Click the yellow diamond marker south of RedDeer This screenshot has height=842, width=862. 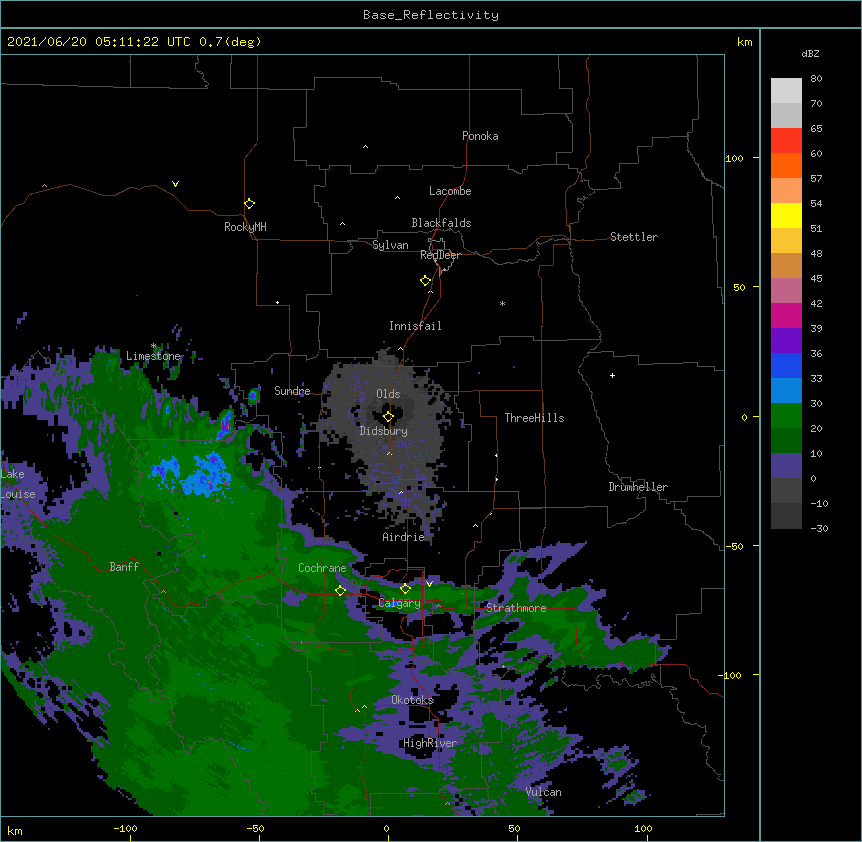(x=425, y=281)
